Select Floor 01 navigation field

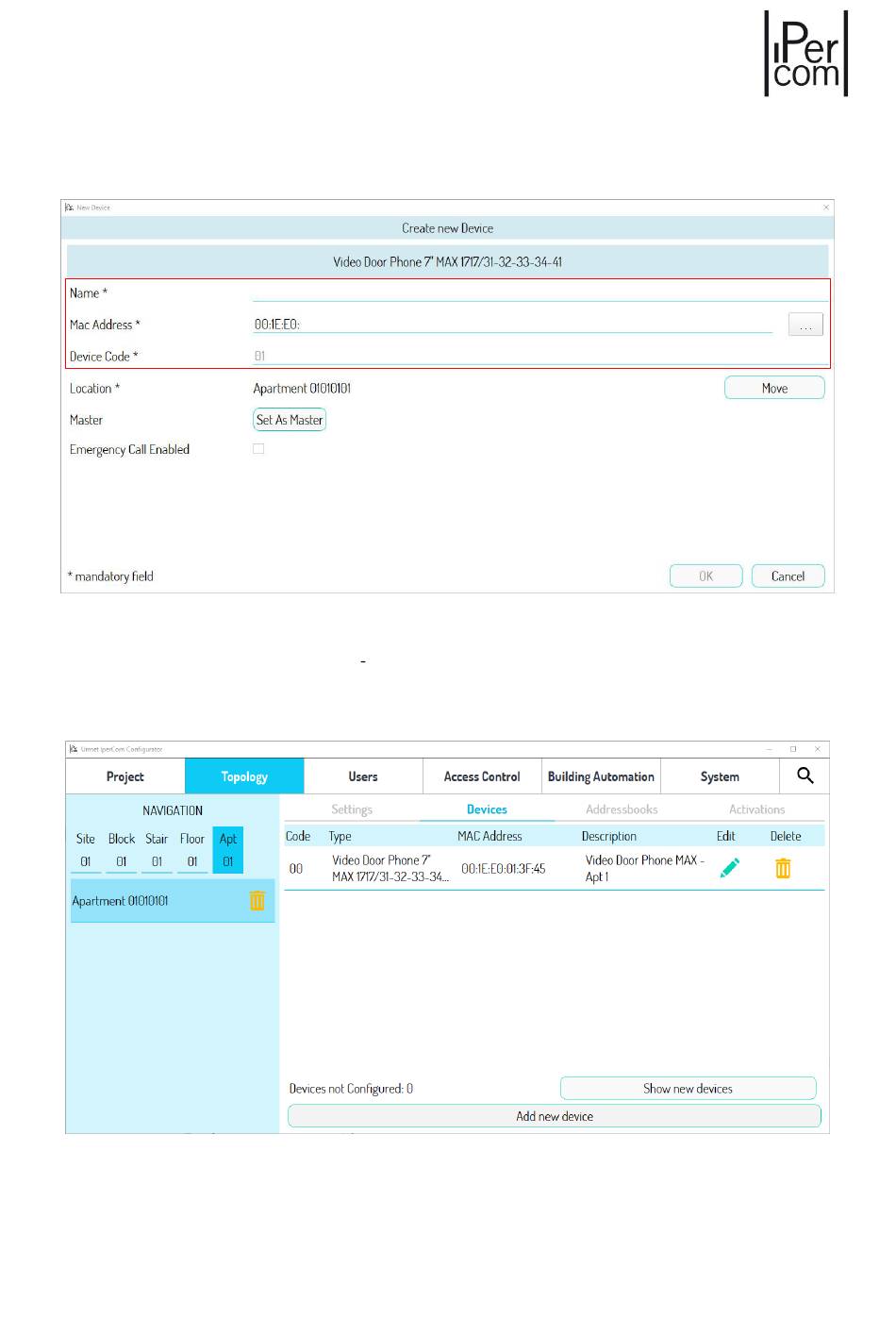click(192, 861)
